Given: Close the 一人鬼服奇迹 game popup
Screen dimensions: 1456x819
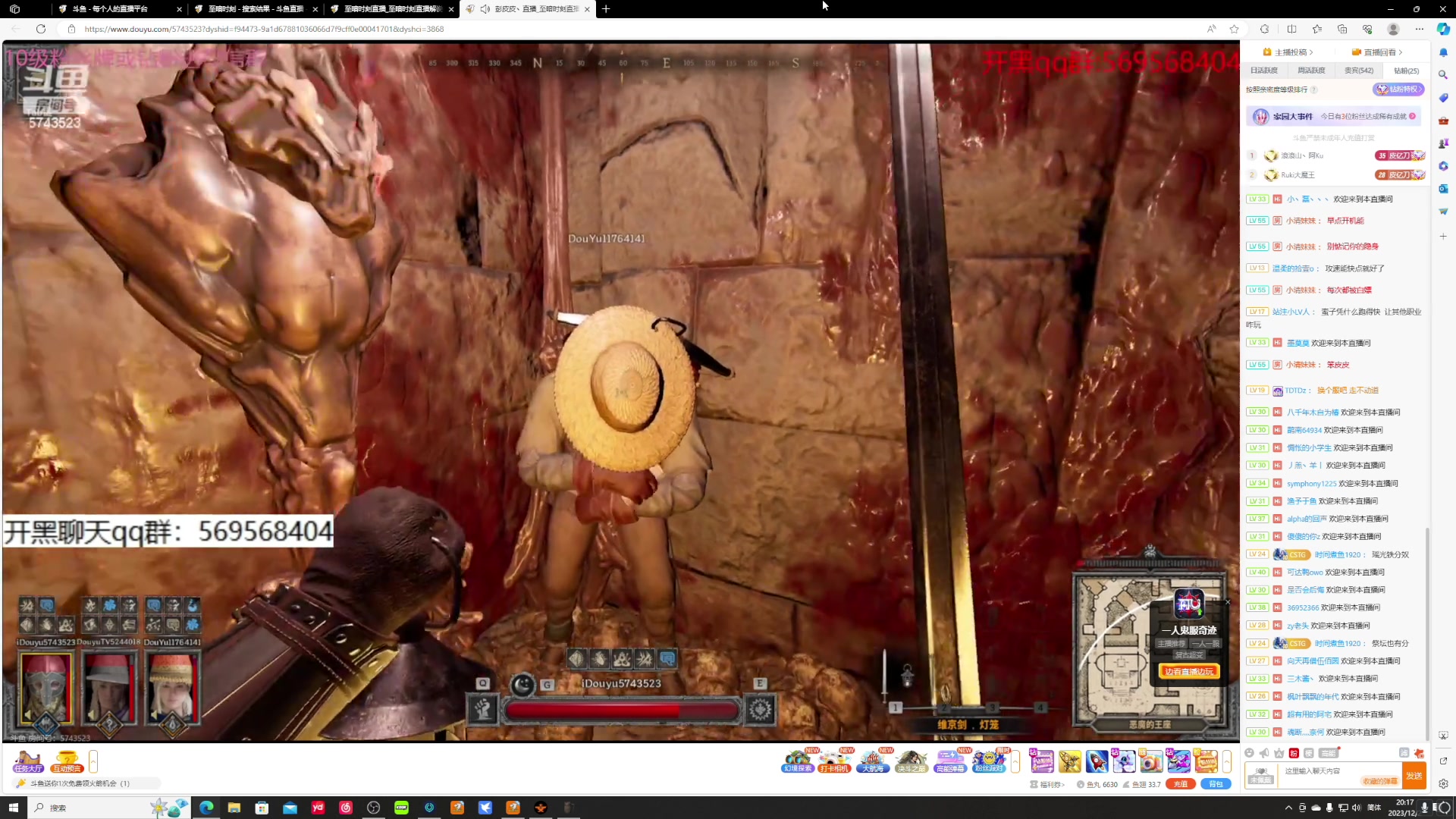Looking at the screenshot, I should tap(1227, 602).
